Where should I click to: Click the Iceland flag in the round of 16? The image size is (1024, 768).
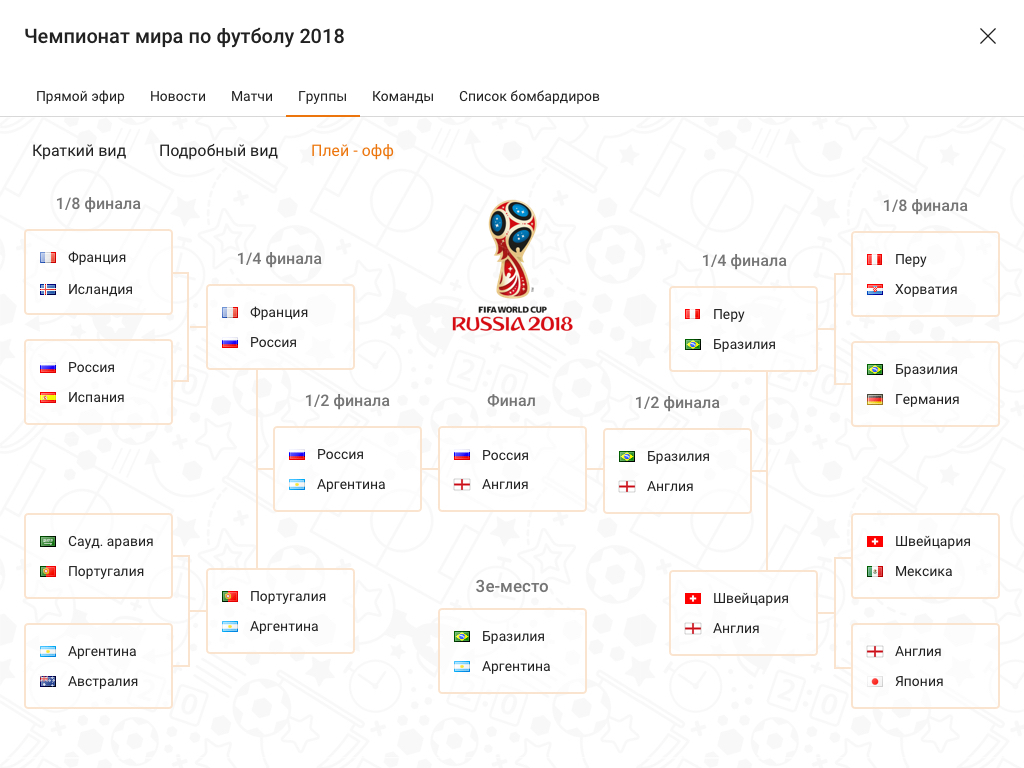point(48,290)
